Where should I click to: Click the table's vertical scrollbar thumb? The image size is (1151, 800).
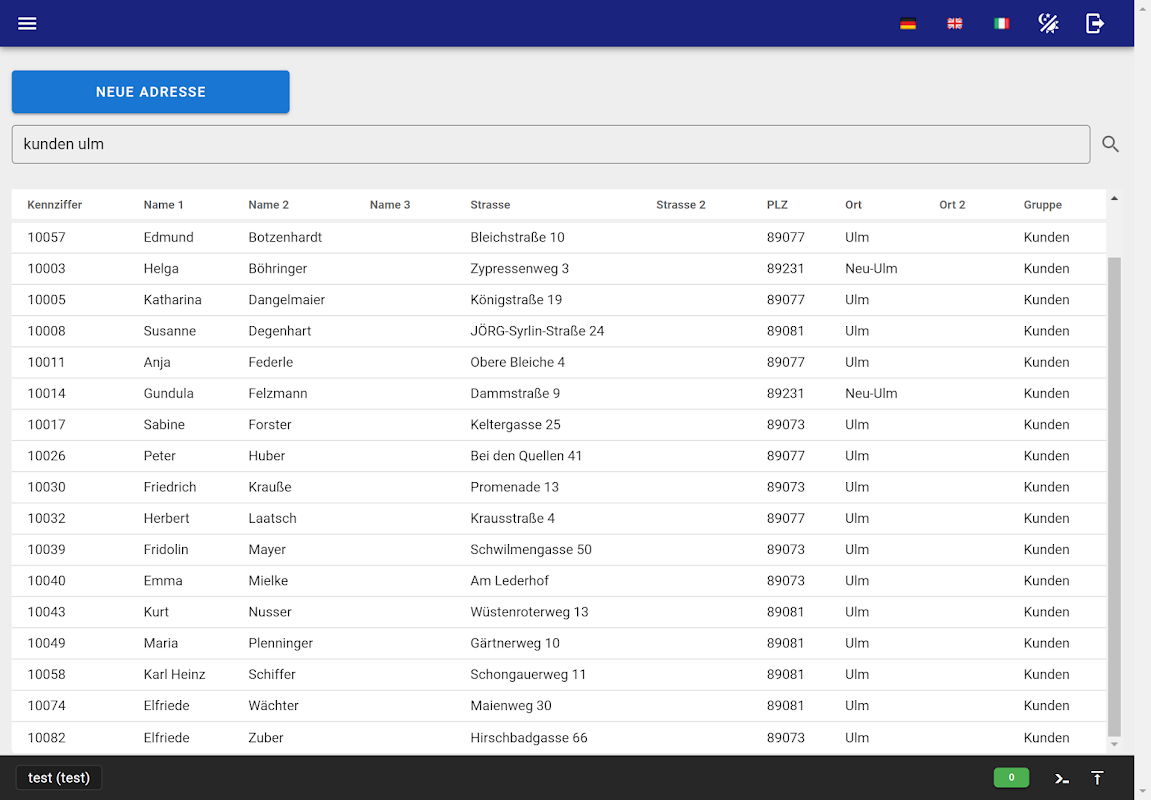pos(1114,496)
